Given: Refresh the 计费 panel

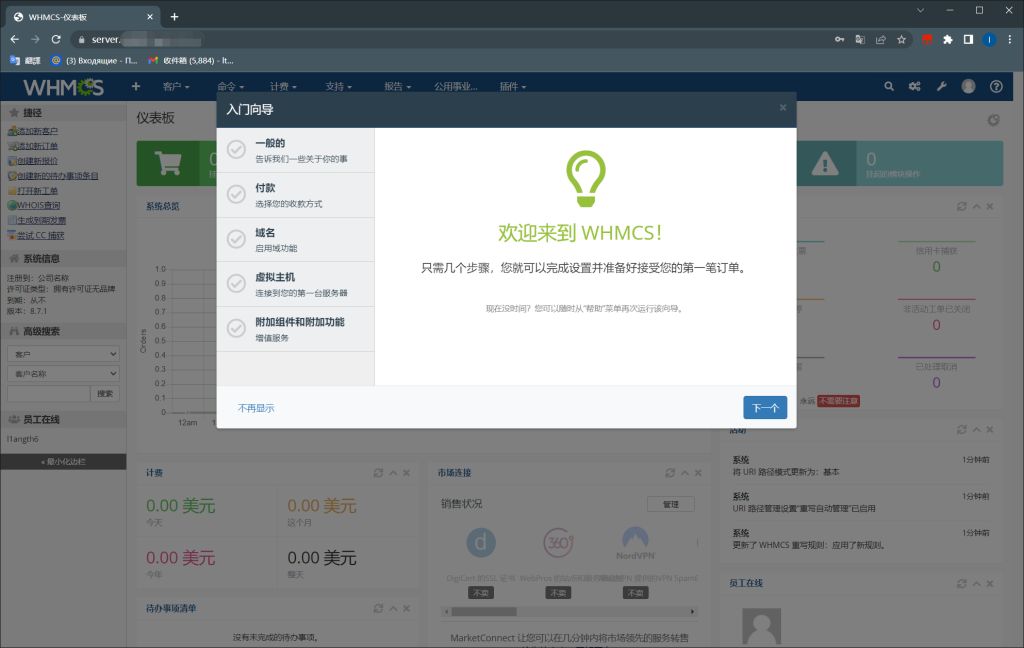Looking at the screenshot, I should [378, 473].
